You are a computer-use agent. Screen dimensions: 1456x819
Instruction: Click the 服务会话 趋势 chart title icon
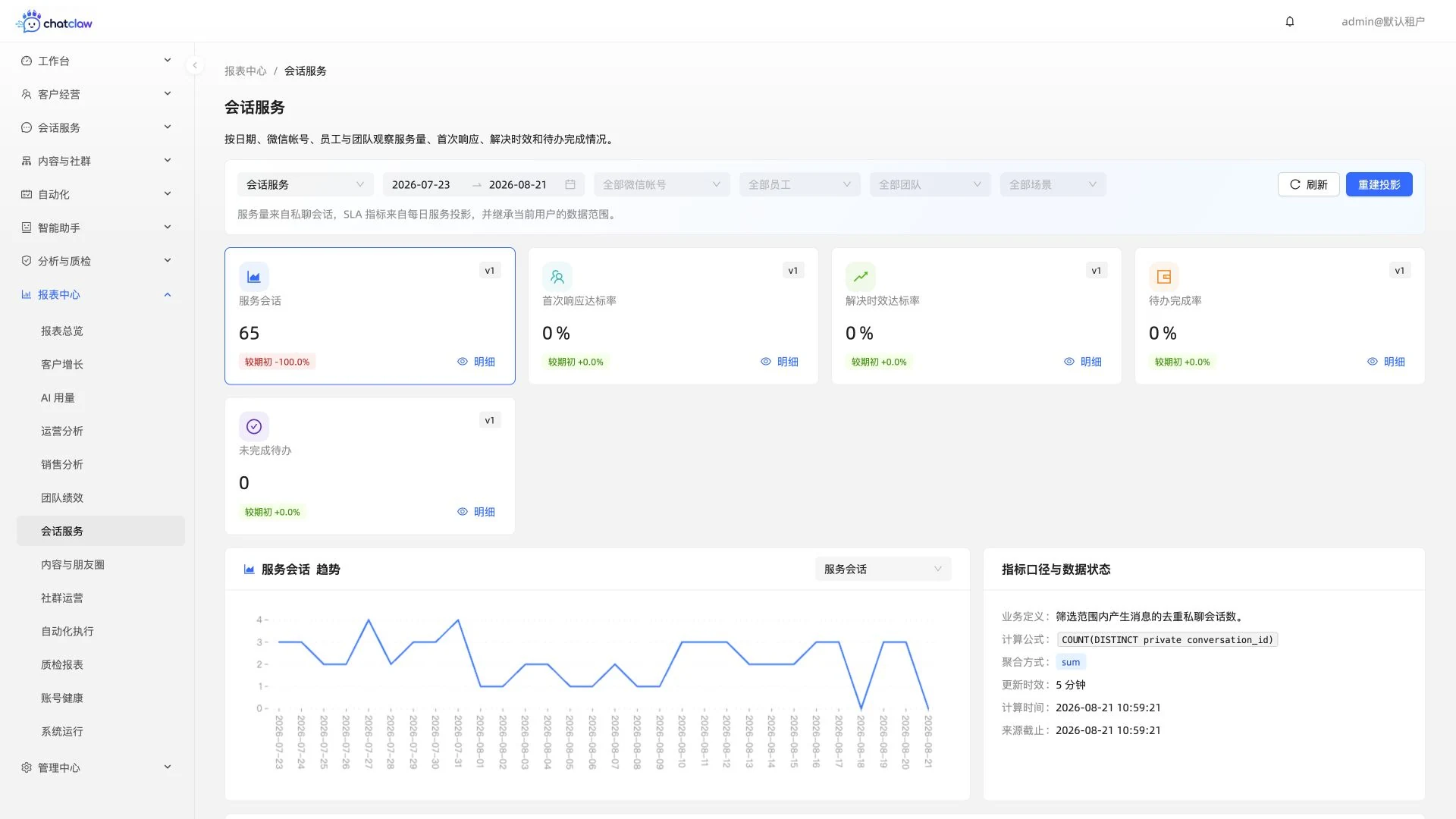(249, 570)
